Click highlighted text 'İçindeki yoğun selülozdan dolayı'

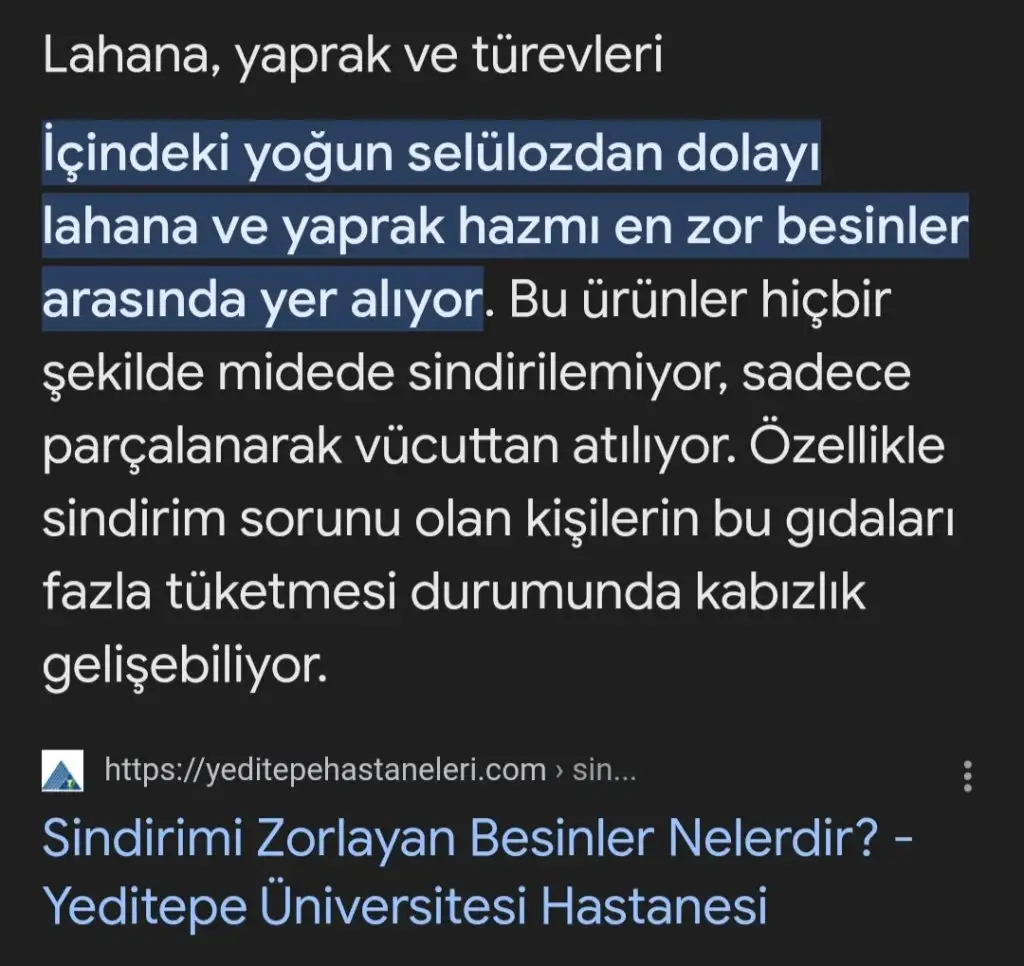click(431, 154)
